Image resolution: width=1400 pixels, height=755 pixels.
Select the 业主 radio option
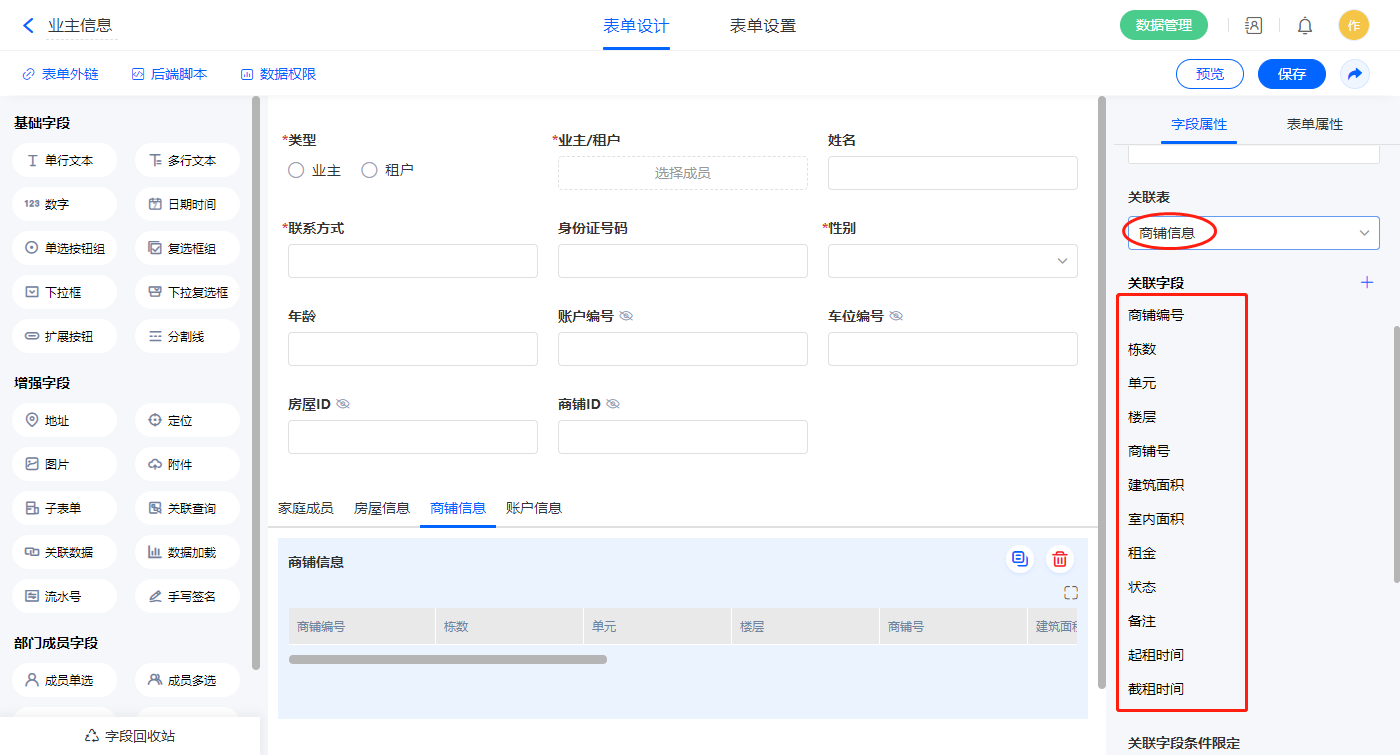point(296,171)
